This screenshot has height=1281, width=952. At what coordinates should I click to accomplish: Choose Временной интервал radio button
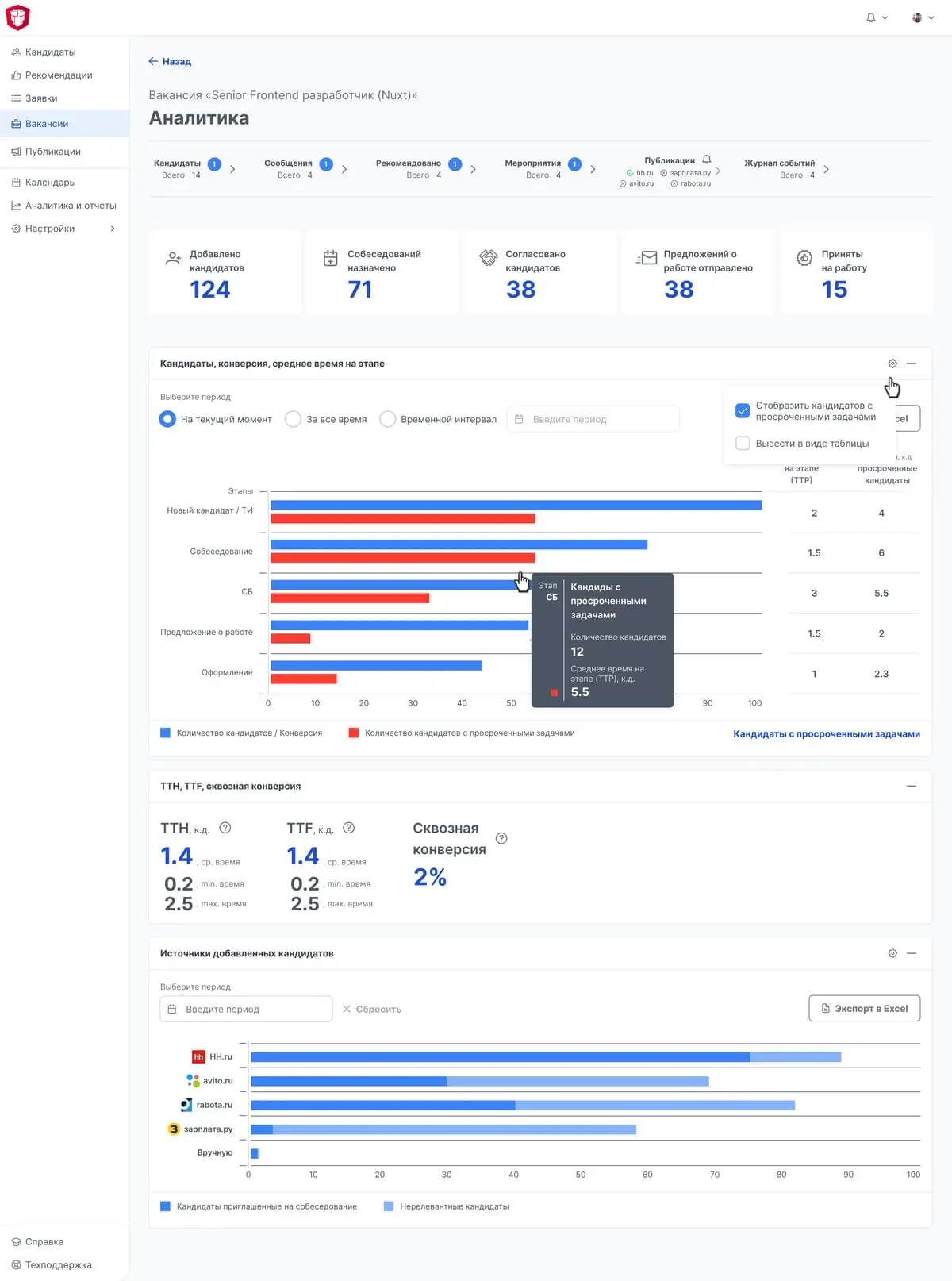coord(388,419)
